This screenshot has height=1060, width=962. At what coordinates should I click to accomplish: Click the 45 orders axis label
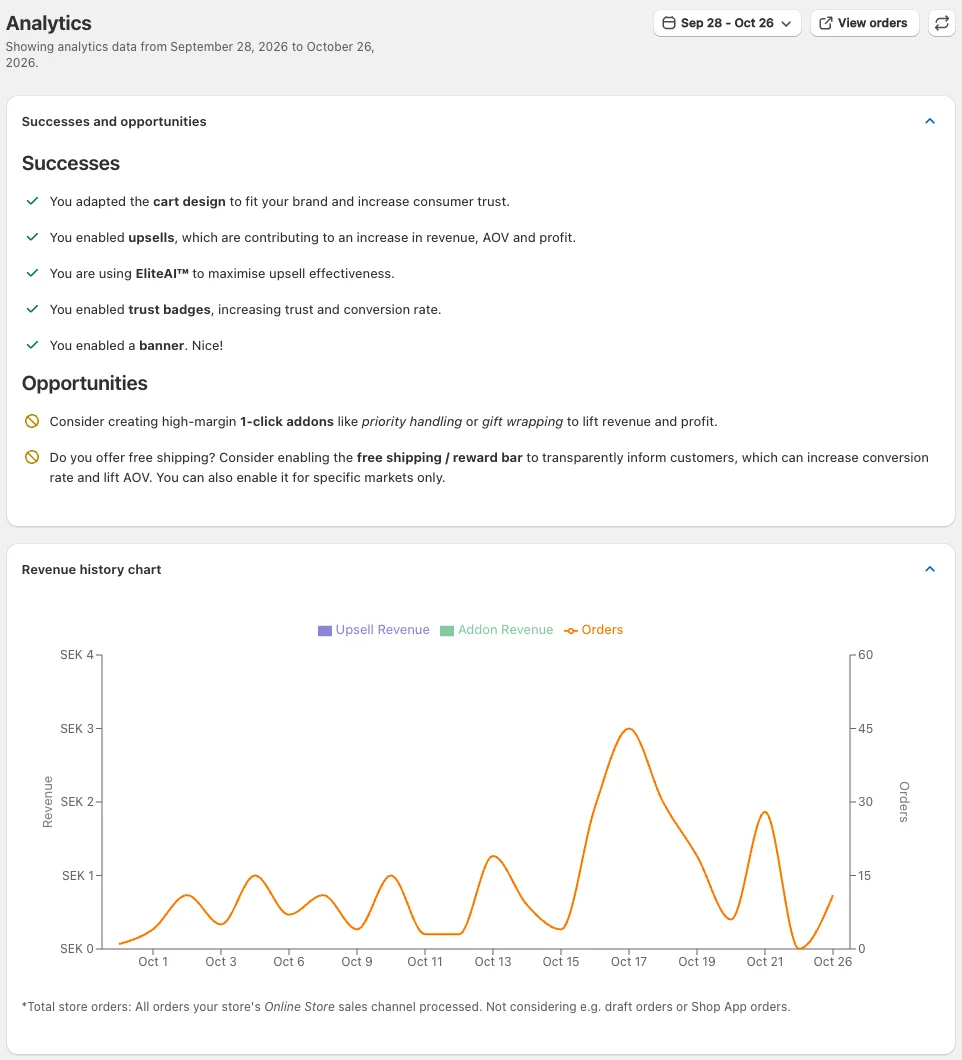coord(865,728)
